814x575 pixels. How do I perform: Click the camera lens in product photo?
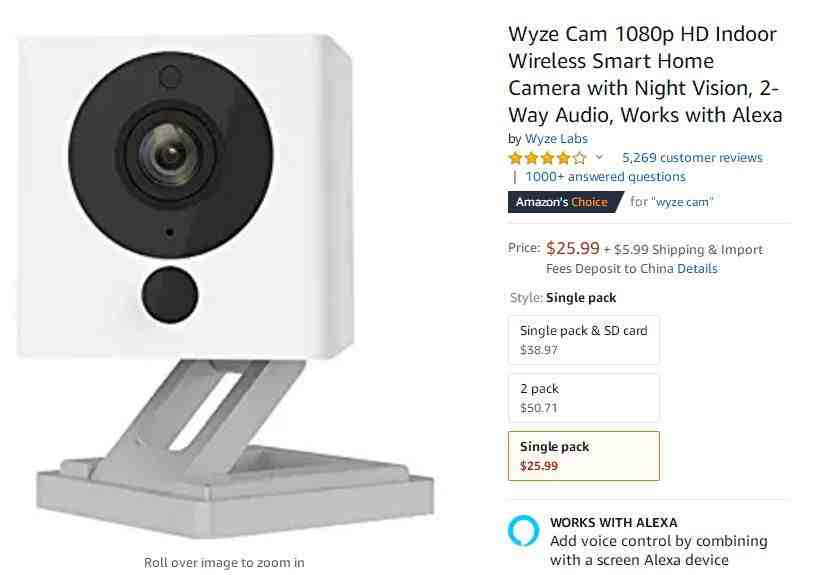coord(170,154)
